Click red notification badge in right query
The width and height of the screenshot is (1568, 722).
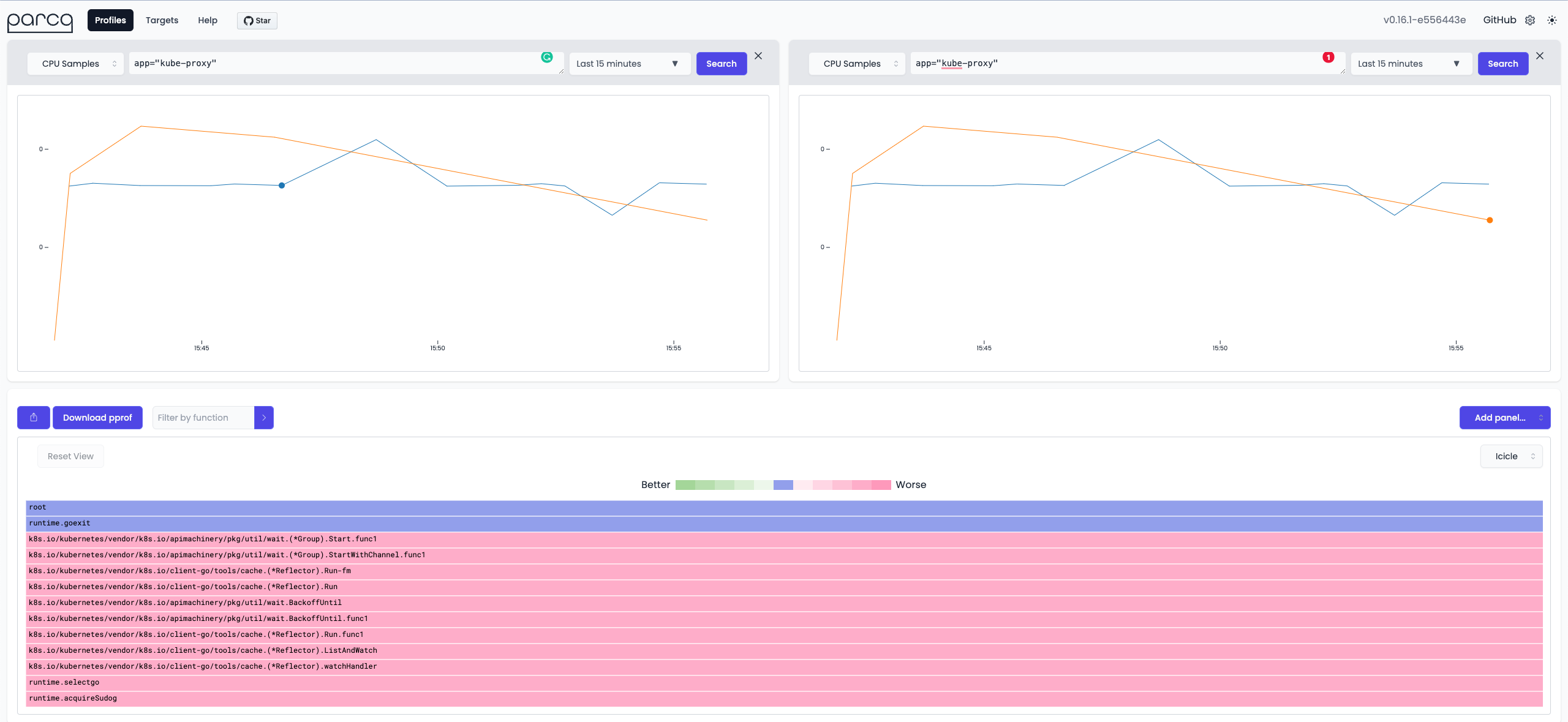point(1328,58)
